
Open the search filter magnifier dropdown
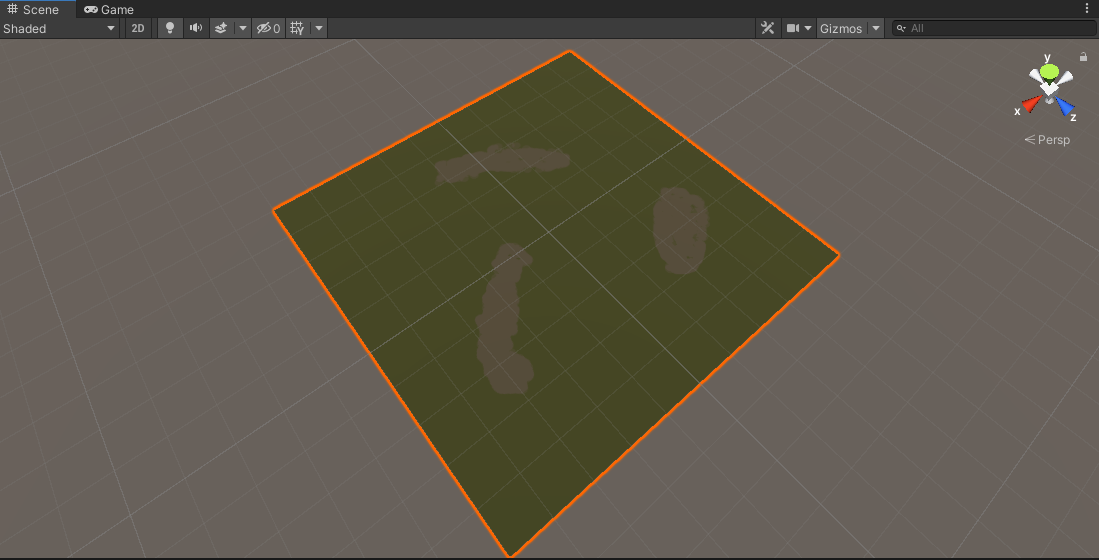tap(901, 28)
